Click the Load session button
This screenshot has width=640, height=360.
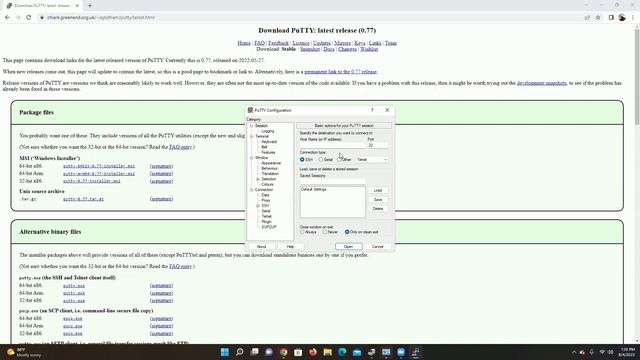378,191
